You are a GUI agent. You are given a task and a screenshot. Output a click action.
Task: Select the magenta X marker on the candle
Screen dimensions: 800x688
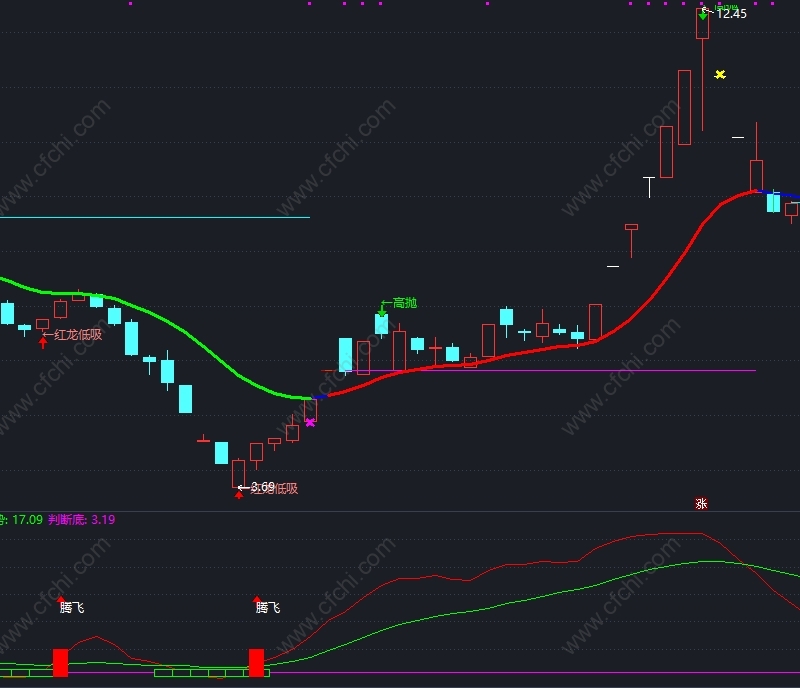(310, 423)
